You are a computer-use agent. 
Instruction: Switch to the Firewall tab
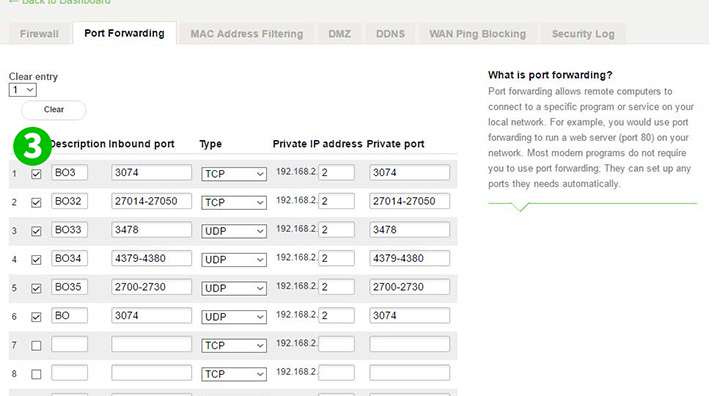39,34
